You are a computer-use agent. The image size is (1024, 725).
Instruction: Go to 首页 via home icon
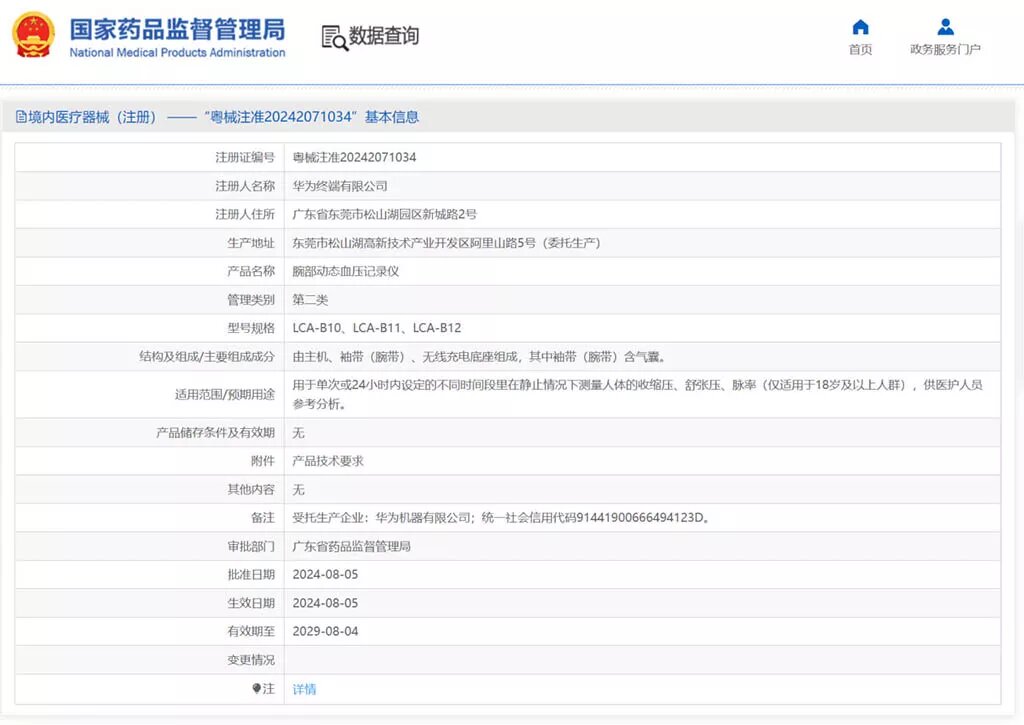[x=861, y=27]
